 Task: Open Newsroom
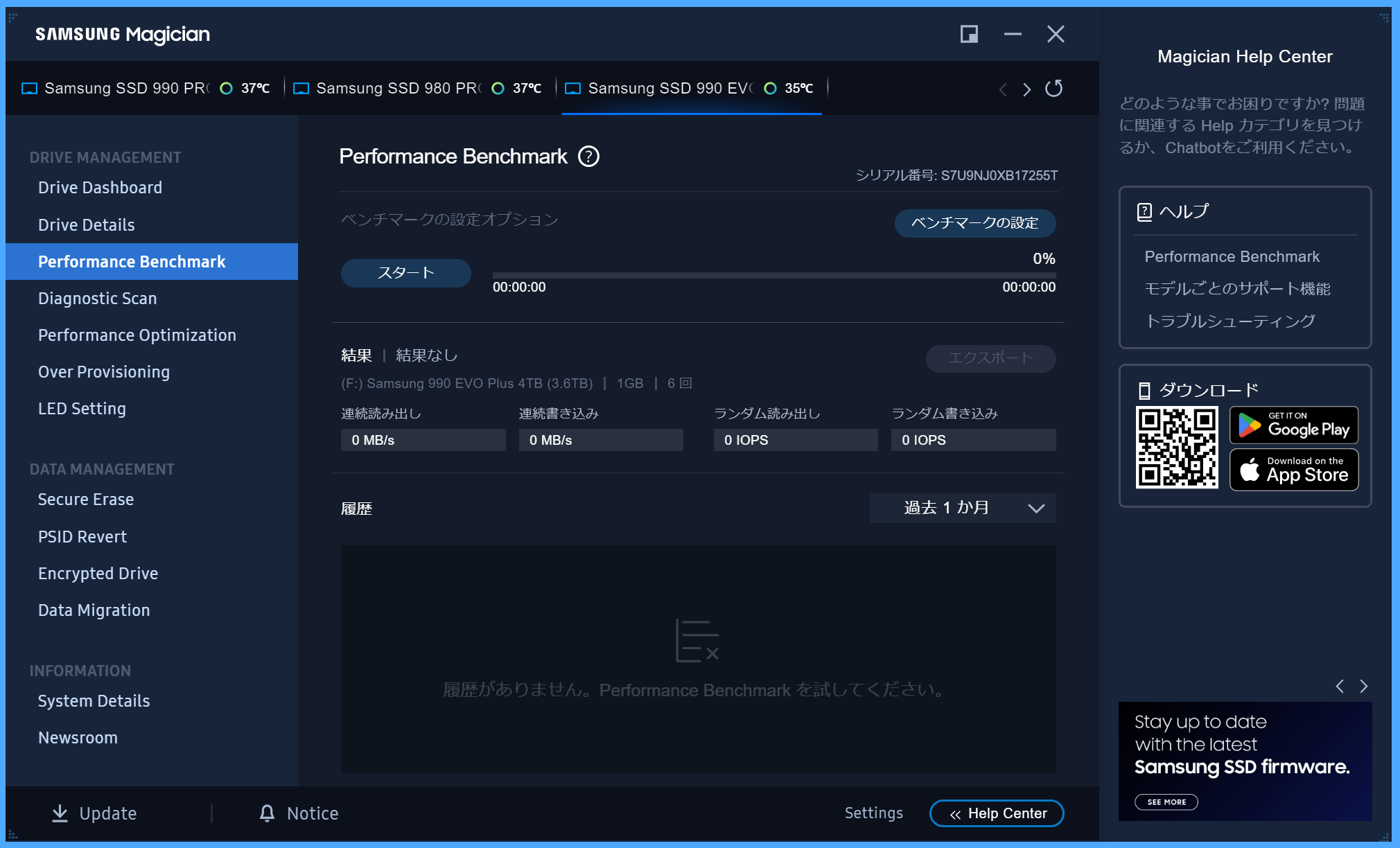coord(78,738)
